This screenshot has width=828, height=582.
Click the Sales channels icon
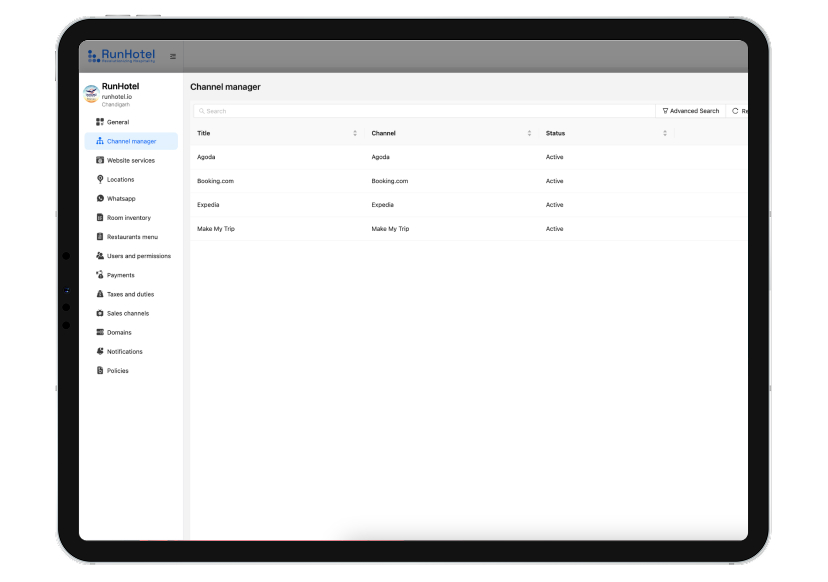[100, 313]
